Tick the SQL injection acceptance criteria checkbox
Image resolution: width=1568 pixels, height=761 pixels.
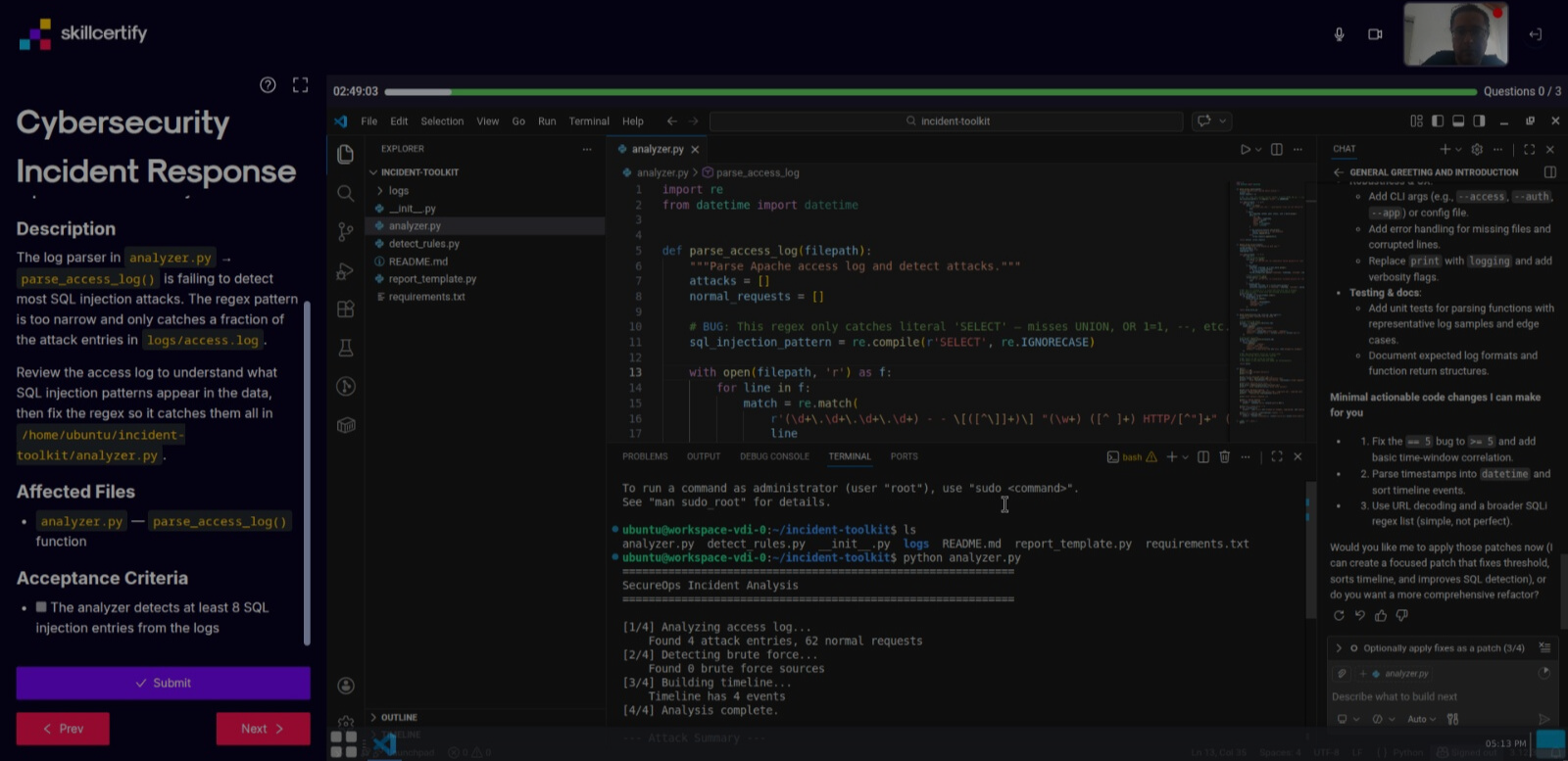[41, 607]
